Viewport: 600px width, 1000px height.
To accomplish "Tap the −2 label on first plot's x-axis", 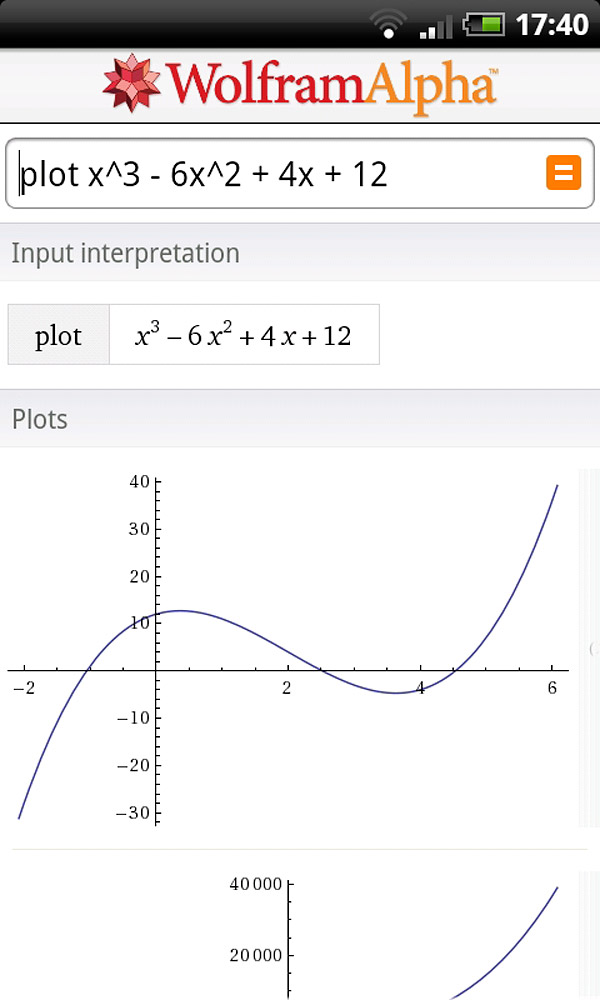I will tap(23, 688).
